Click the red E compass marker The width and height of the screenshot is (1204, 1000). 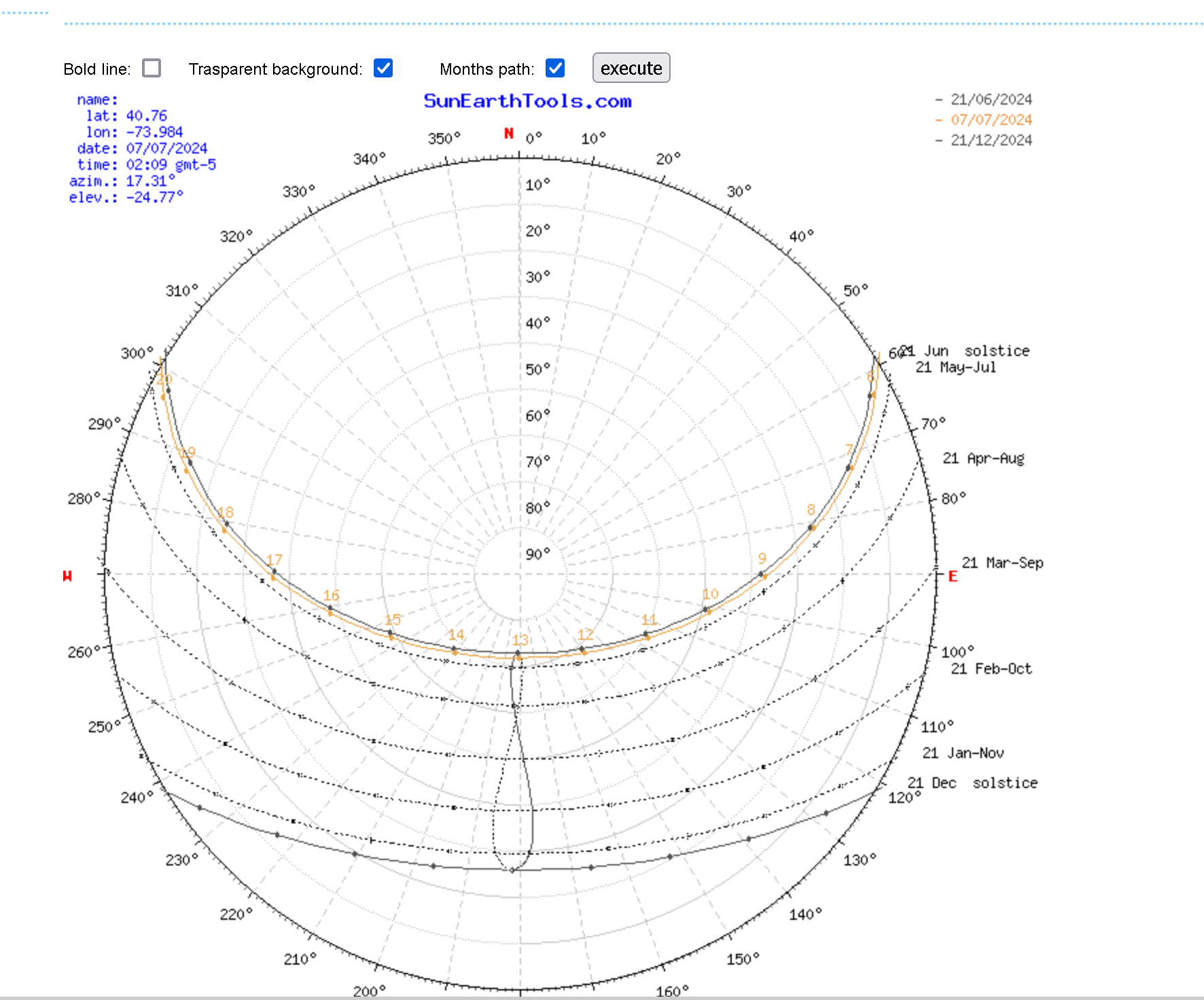(953, 576)
